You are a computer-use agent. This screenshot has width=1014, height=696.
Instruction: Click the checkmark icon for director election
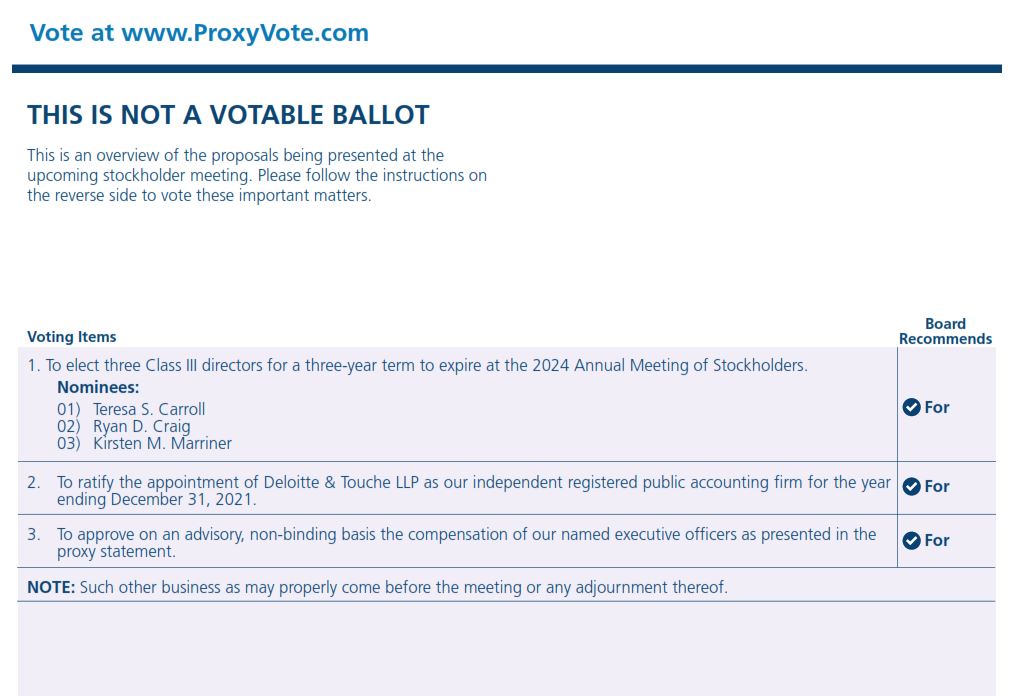tap(911, 407)
